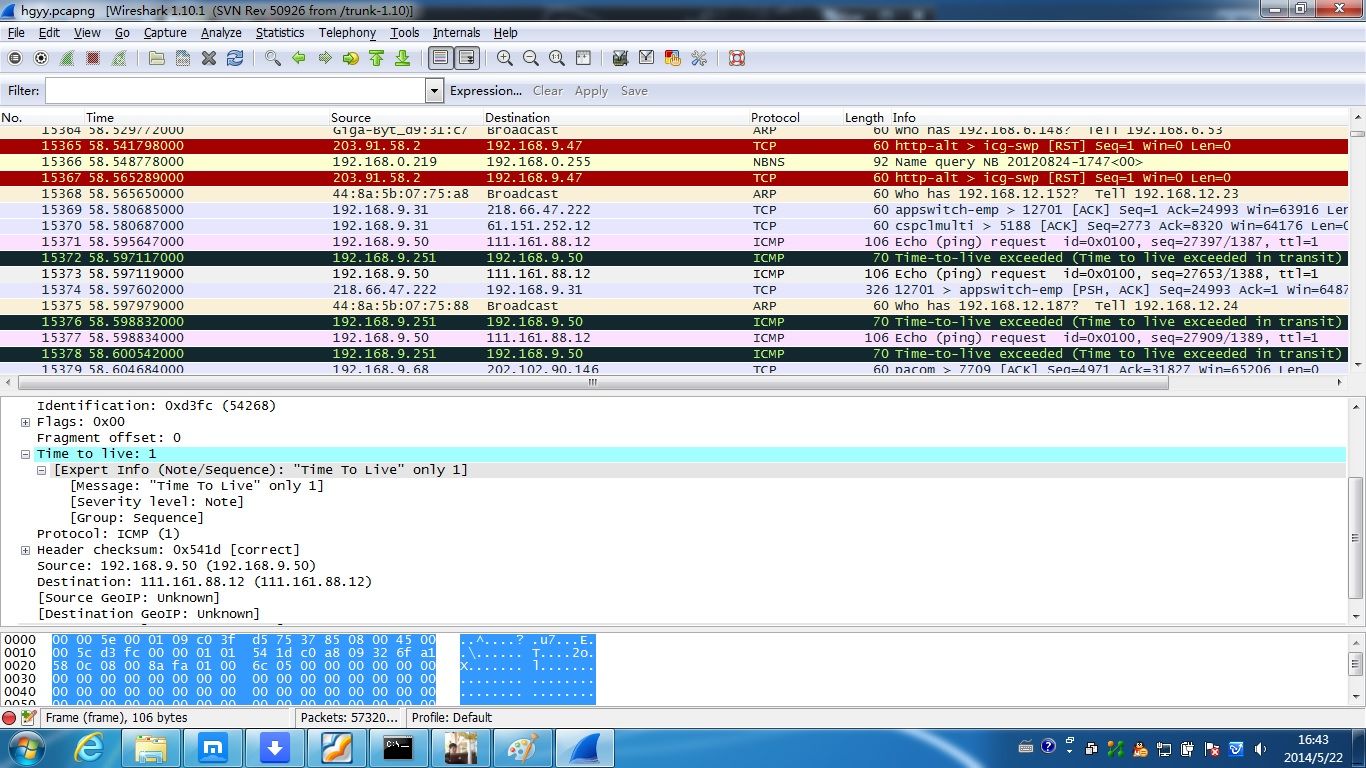Click the expert info red circle in status bar
Image resolution: width=1366 pixels, height=768 pixels.
click(x=9, y=717)
